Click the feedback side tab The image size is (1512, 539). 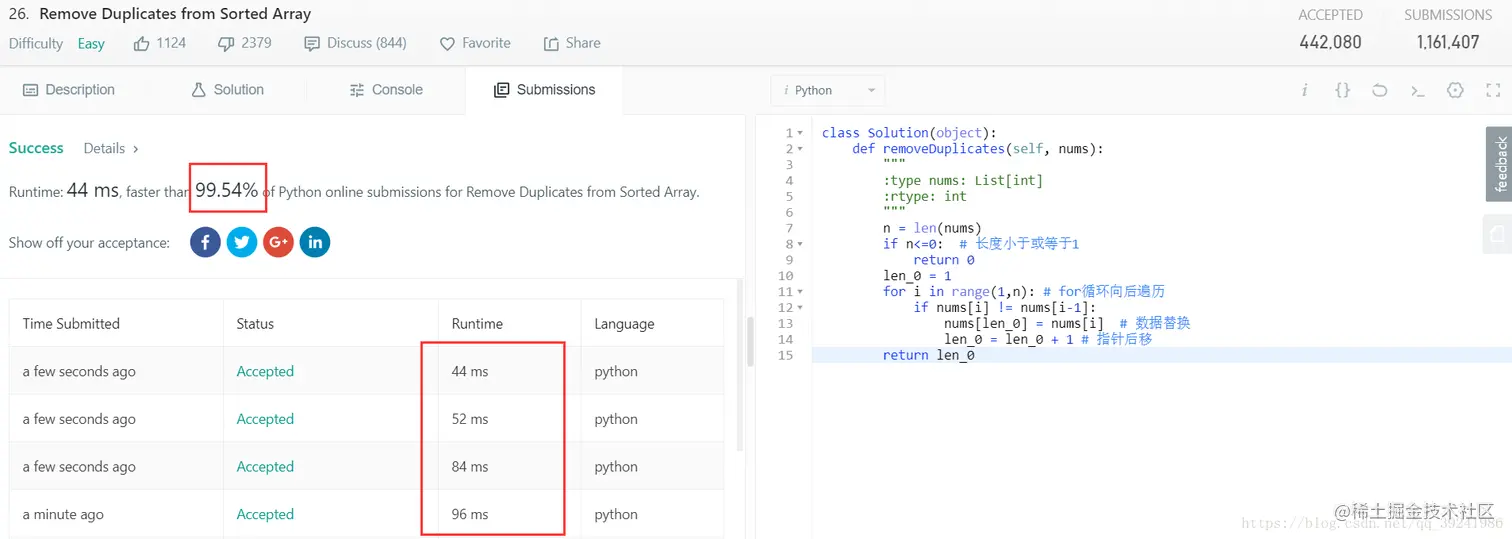click(x=1499, y=164)
